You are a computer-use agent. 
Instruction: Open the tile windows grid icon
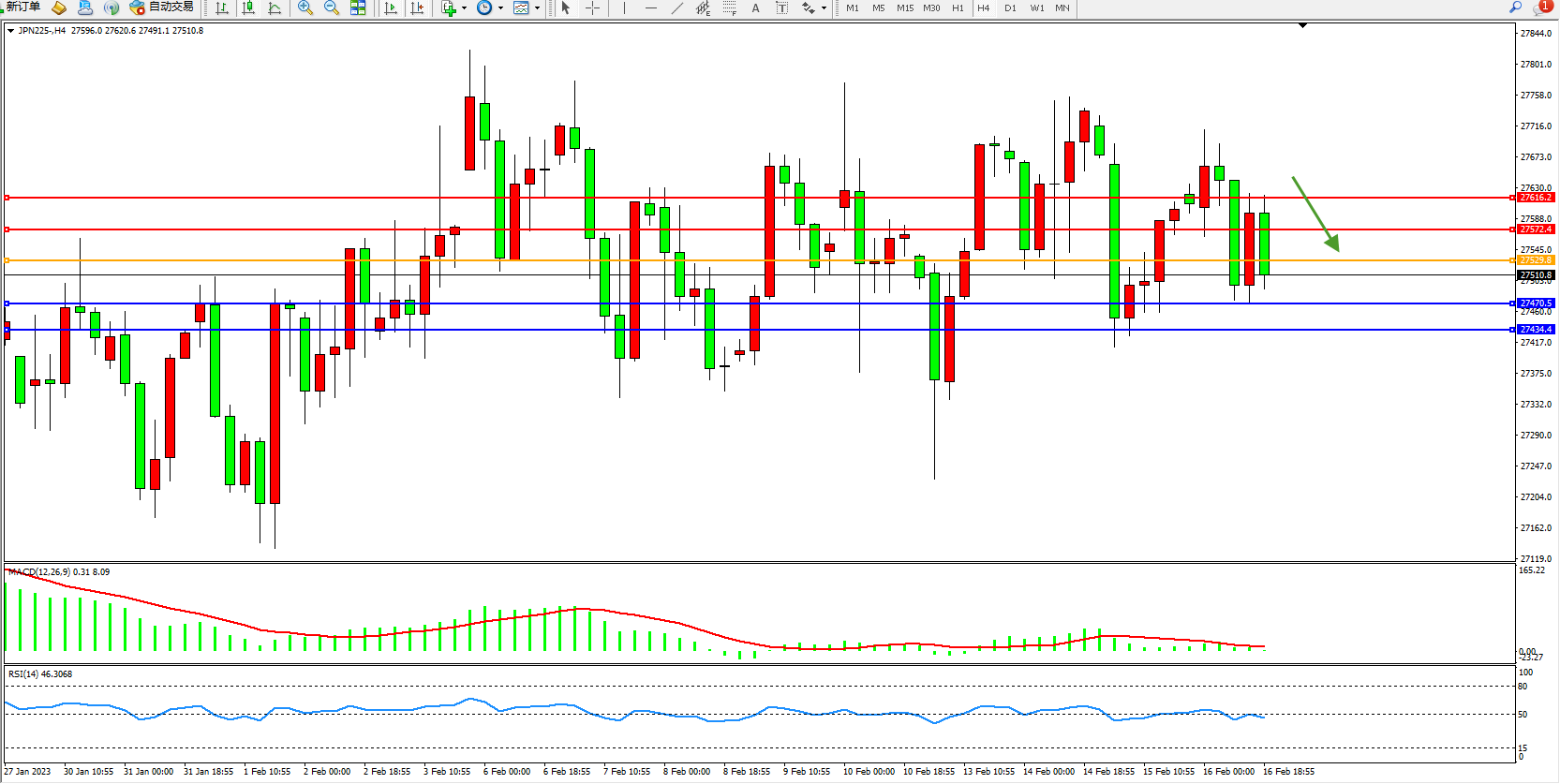click(x=358, y=7)
